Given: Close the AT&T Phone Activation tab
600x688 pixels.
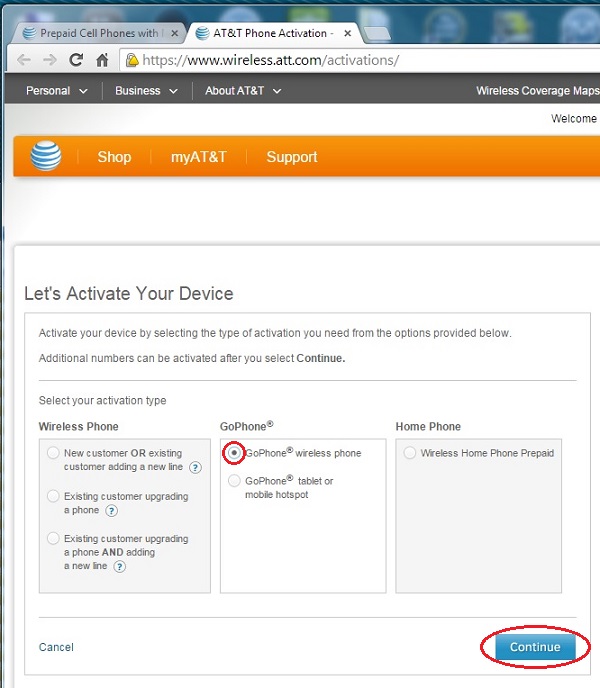Looking at the screenshot, I should point(348,33).
